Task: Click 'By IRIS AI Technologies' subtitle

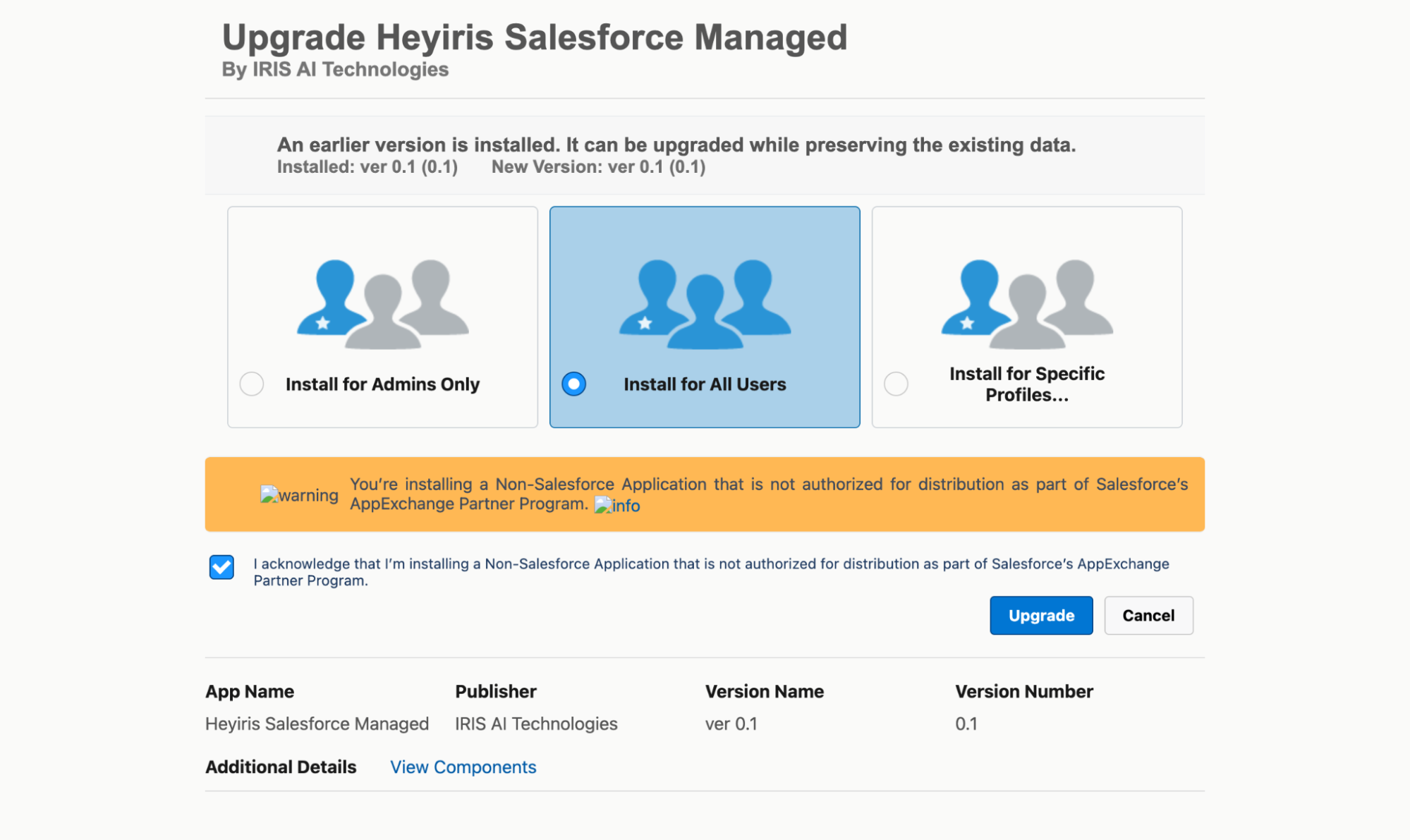Action: (335, 69)
